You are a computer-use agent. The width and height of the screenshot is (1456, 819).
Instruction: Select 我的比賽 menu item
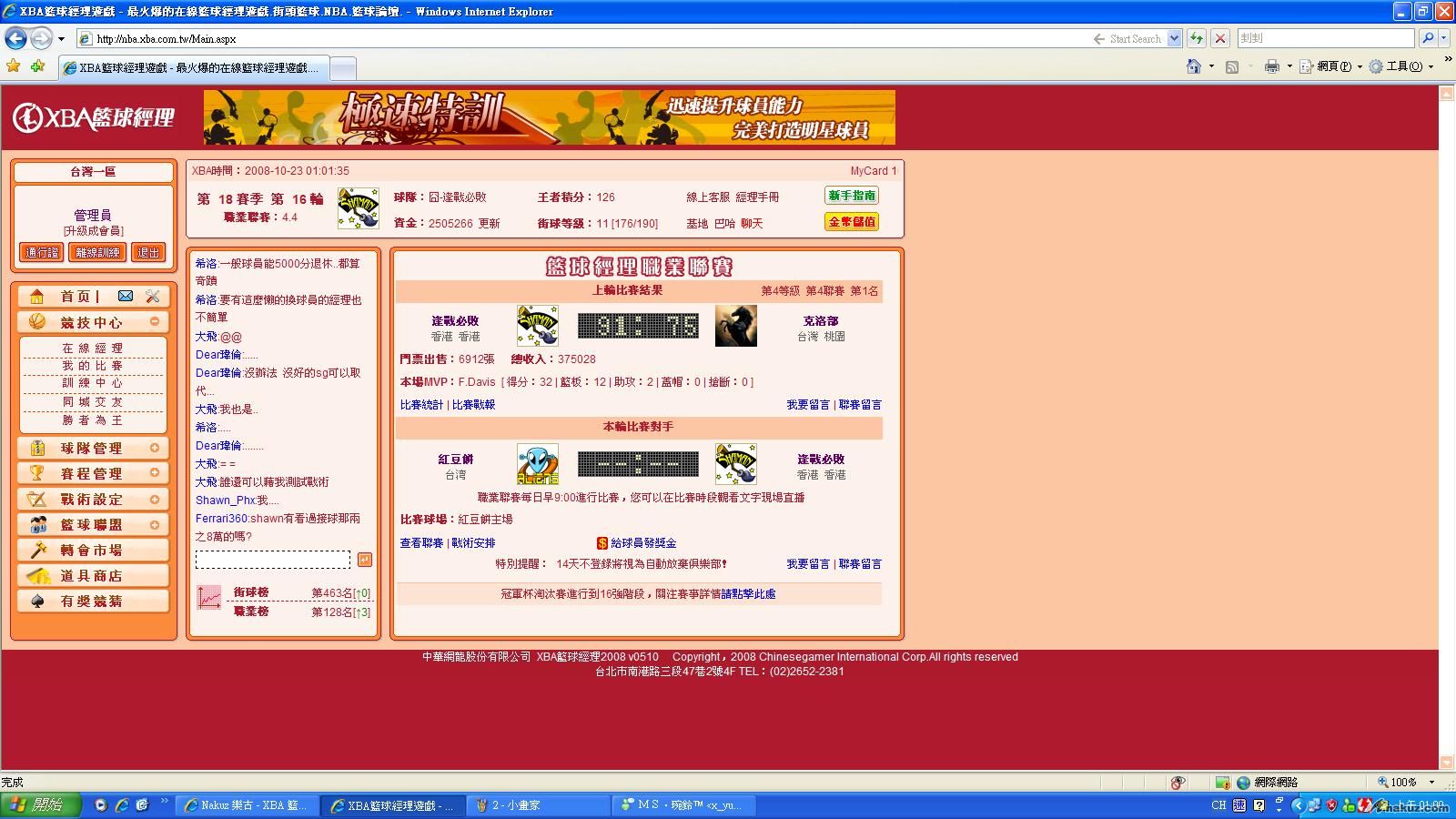93,366
